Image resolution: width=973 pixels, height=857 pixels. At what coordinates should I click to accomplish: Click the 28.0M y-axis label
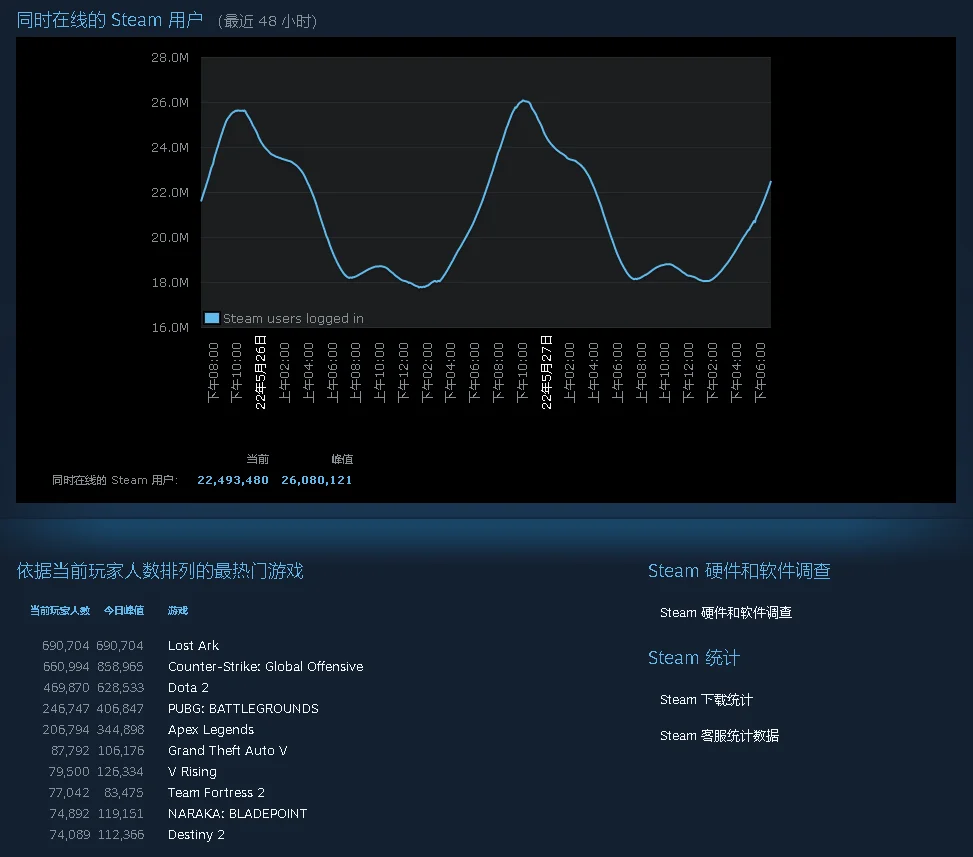pyautogui.click(x=170, y=58)
